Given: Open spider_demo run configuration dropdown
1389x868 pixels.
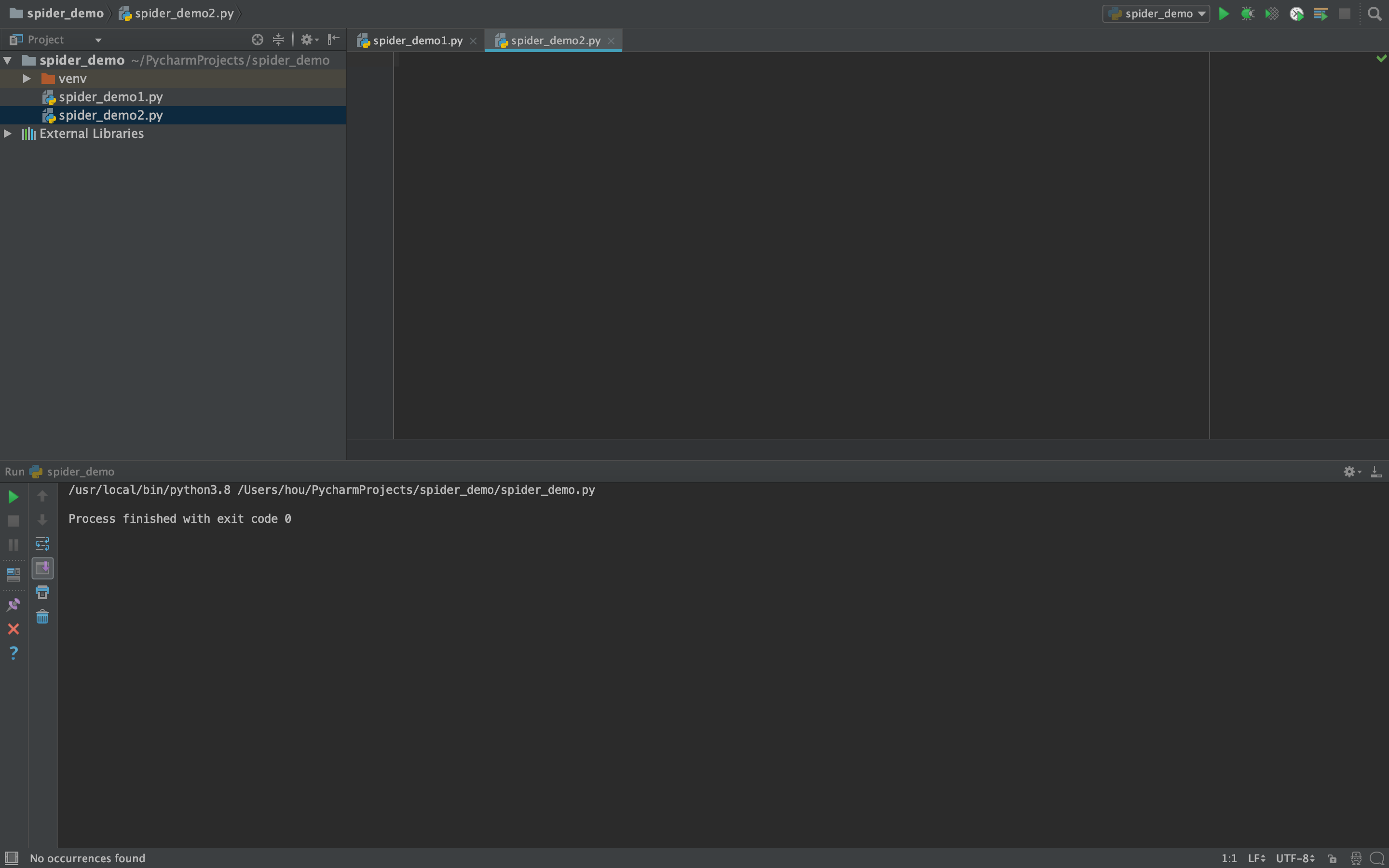Looking at the screenshot, I should (1156, 14).
